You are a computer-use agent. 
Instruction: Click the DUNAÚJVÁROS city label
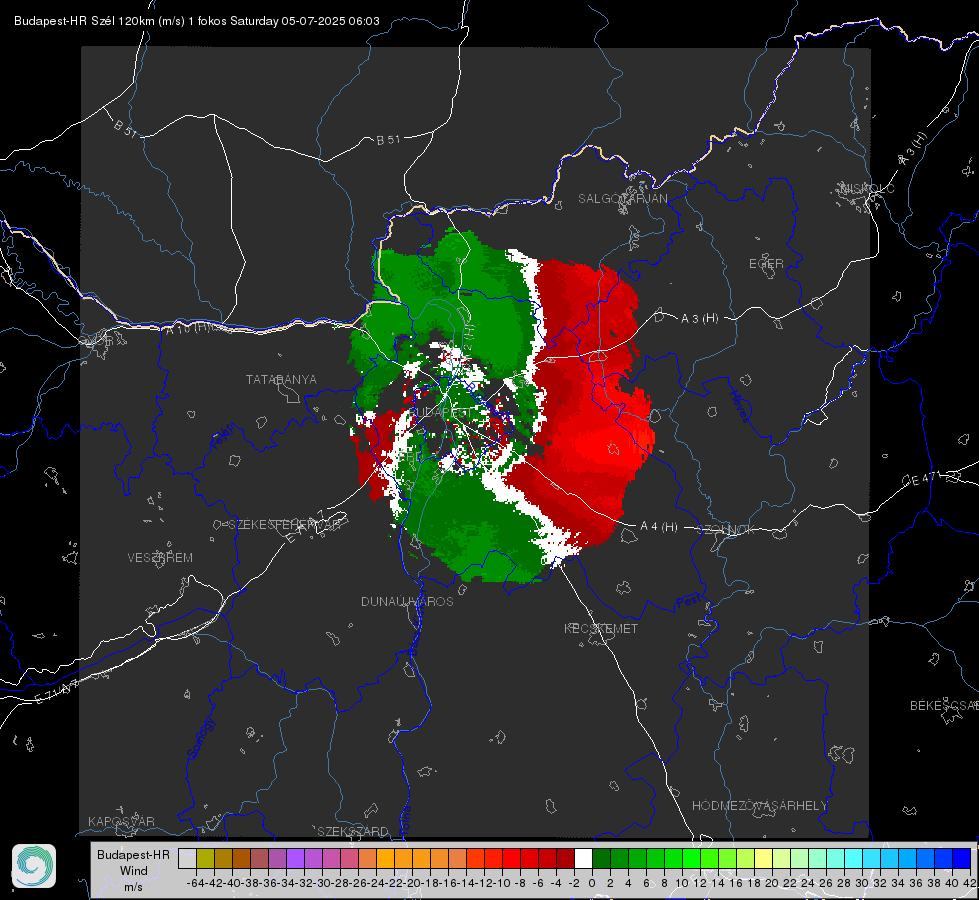point(407,601)
